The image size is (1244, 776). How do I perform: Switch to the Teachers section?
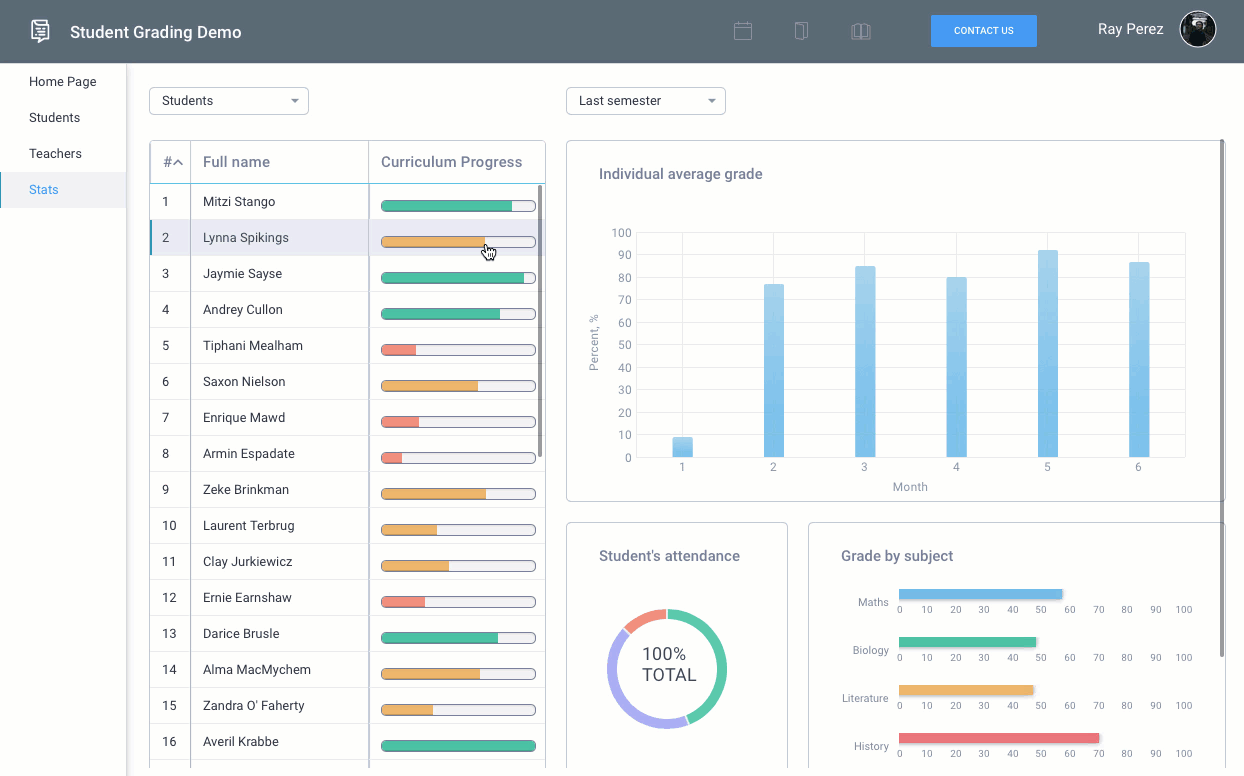coord(57,153)
